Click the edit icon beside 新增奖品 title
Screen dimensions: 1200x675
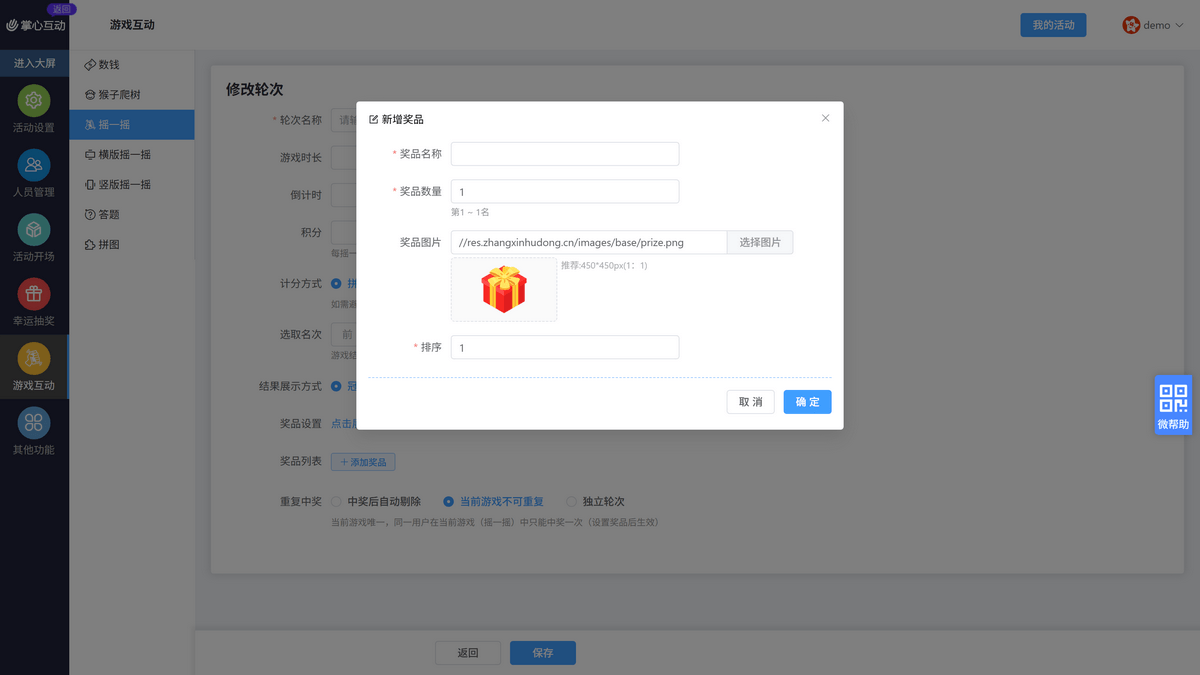pyautogui.click(x=374, y=120)
